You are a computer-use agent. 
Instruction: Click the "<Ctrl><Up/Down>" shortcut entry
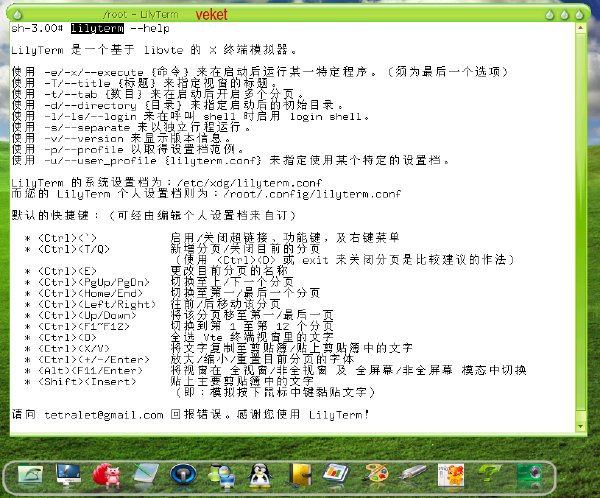click(87, 316)
